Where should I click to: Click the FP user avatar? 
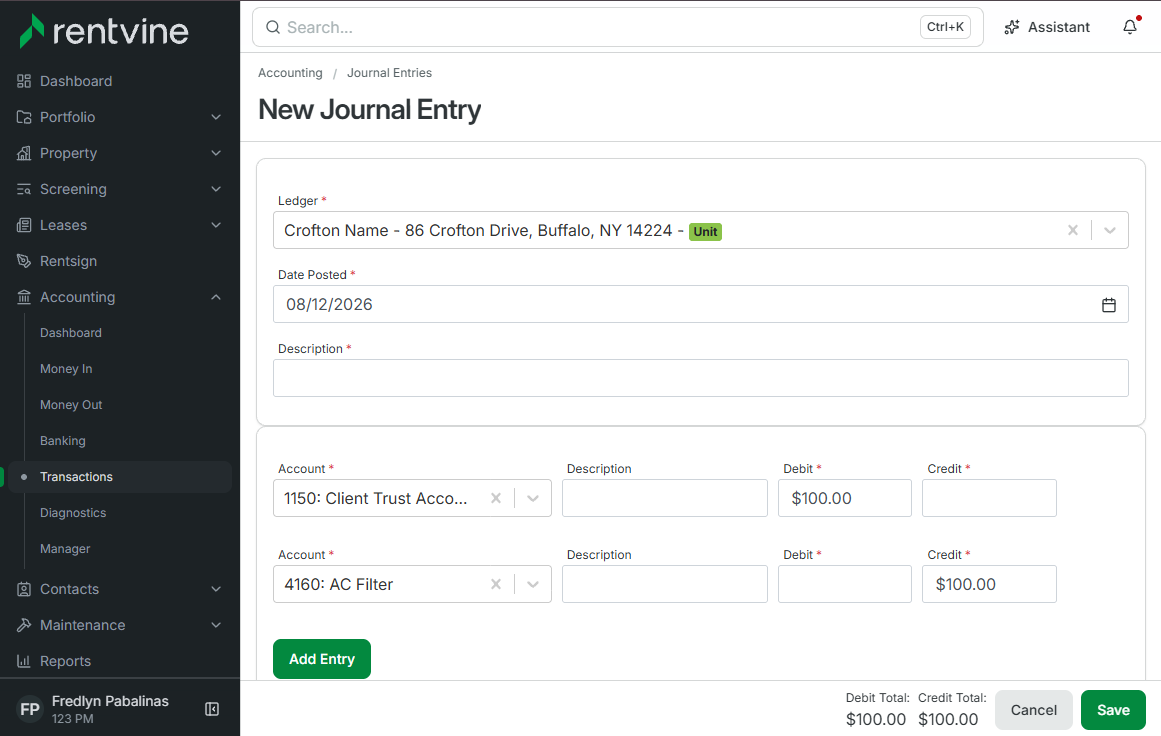point(30,709)
